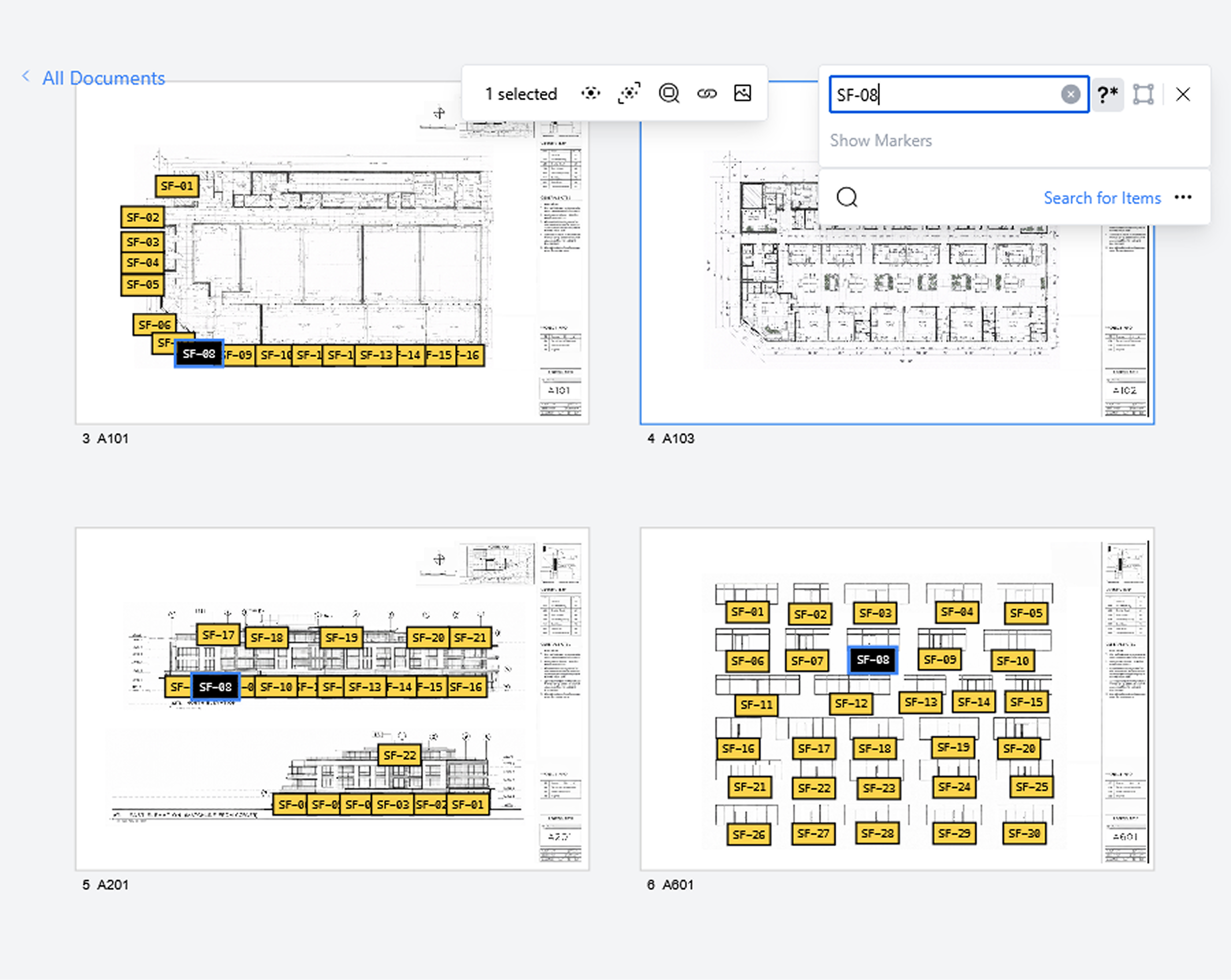Select SF-22 marker on sheet A201

[x=400, y=755]
